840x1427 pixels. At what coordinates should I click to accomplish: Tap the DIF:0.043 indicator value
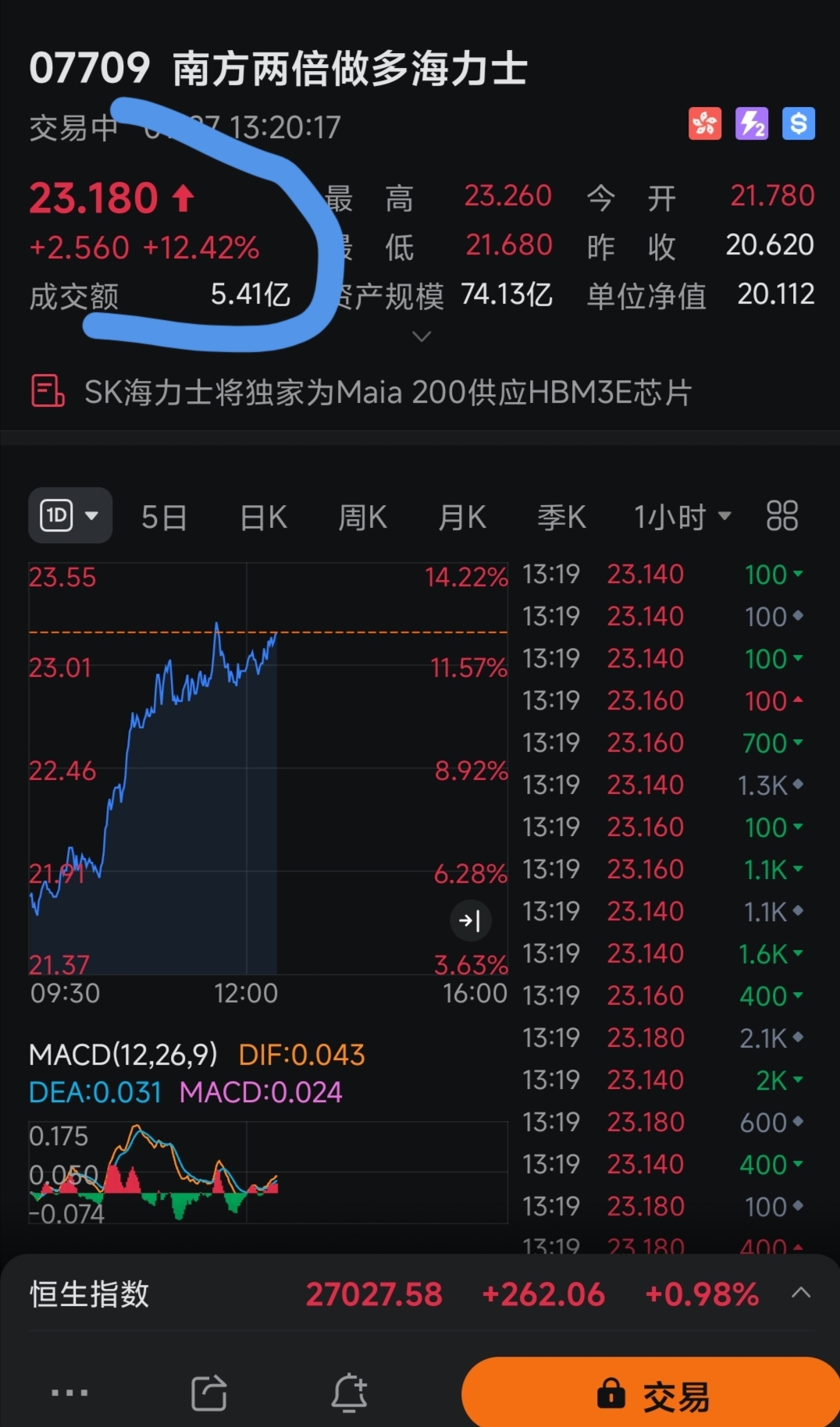(301, 1055)
